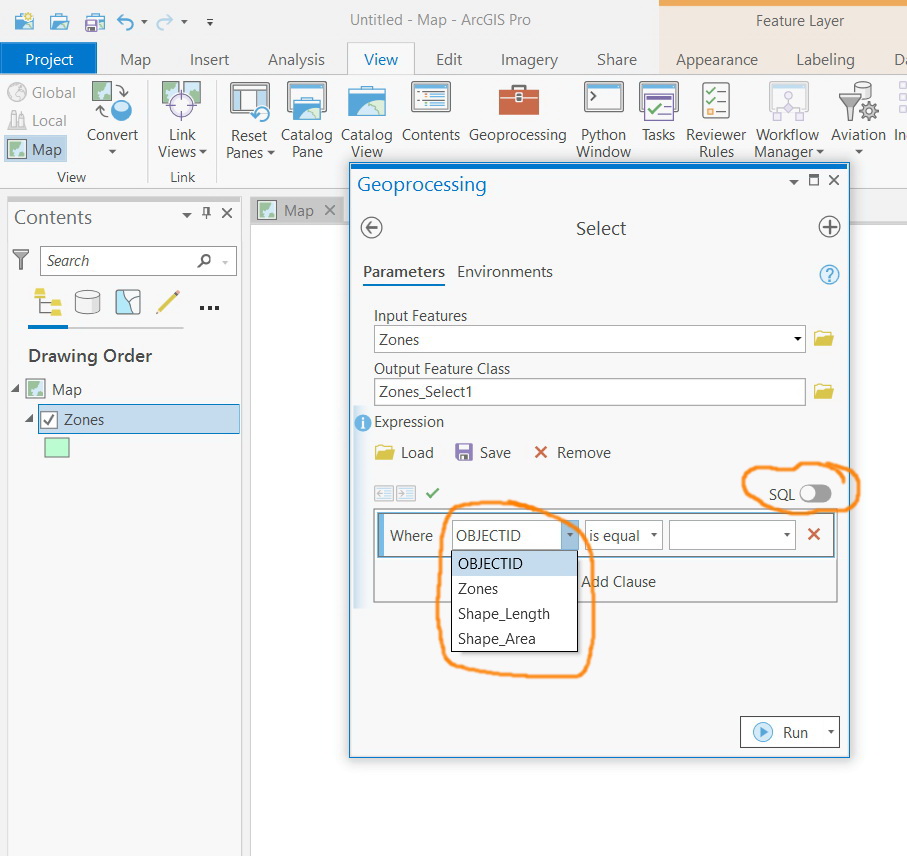Screen dimensions: 907x856
Task: Open the Python Window
Action: (x=603, y=120)
